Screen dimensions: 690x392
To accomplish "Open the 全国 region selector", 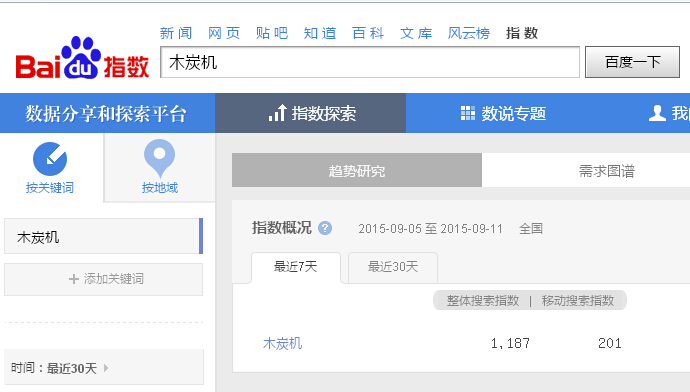I will click(x=531, y=228).
